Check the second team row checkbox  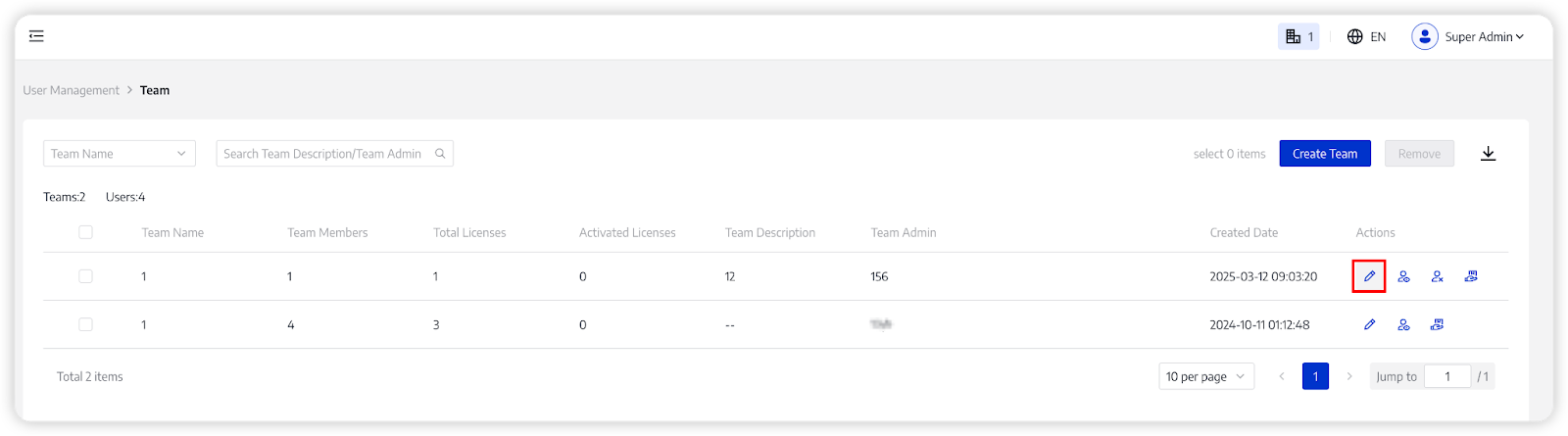85,324
